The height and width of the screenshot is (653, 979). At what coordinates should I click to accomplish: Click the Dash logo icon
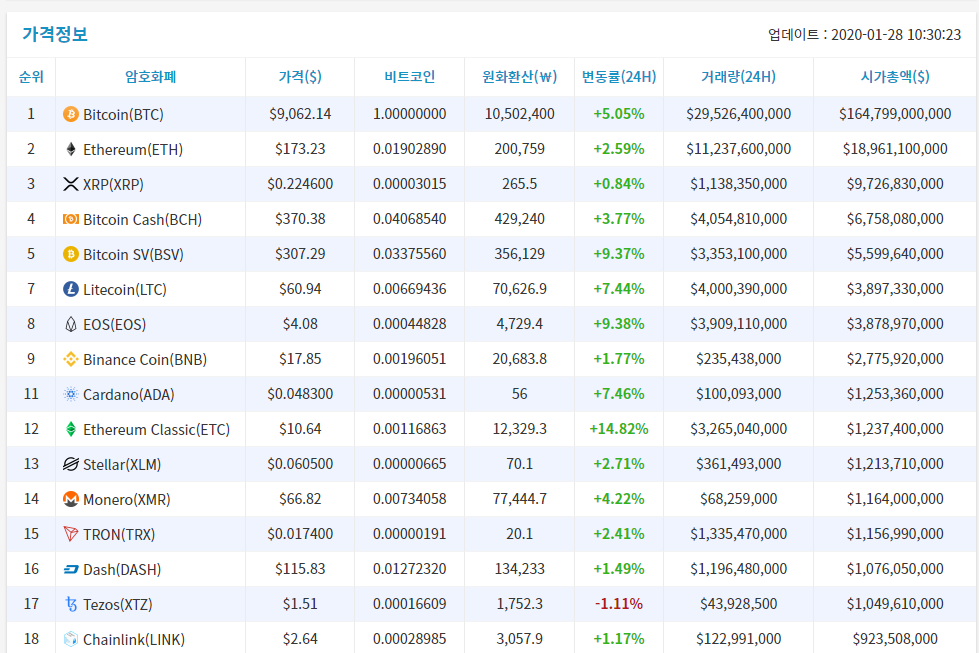(x=71, y=569)
